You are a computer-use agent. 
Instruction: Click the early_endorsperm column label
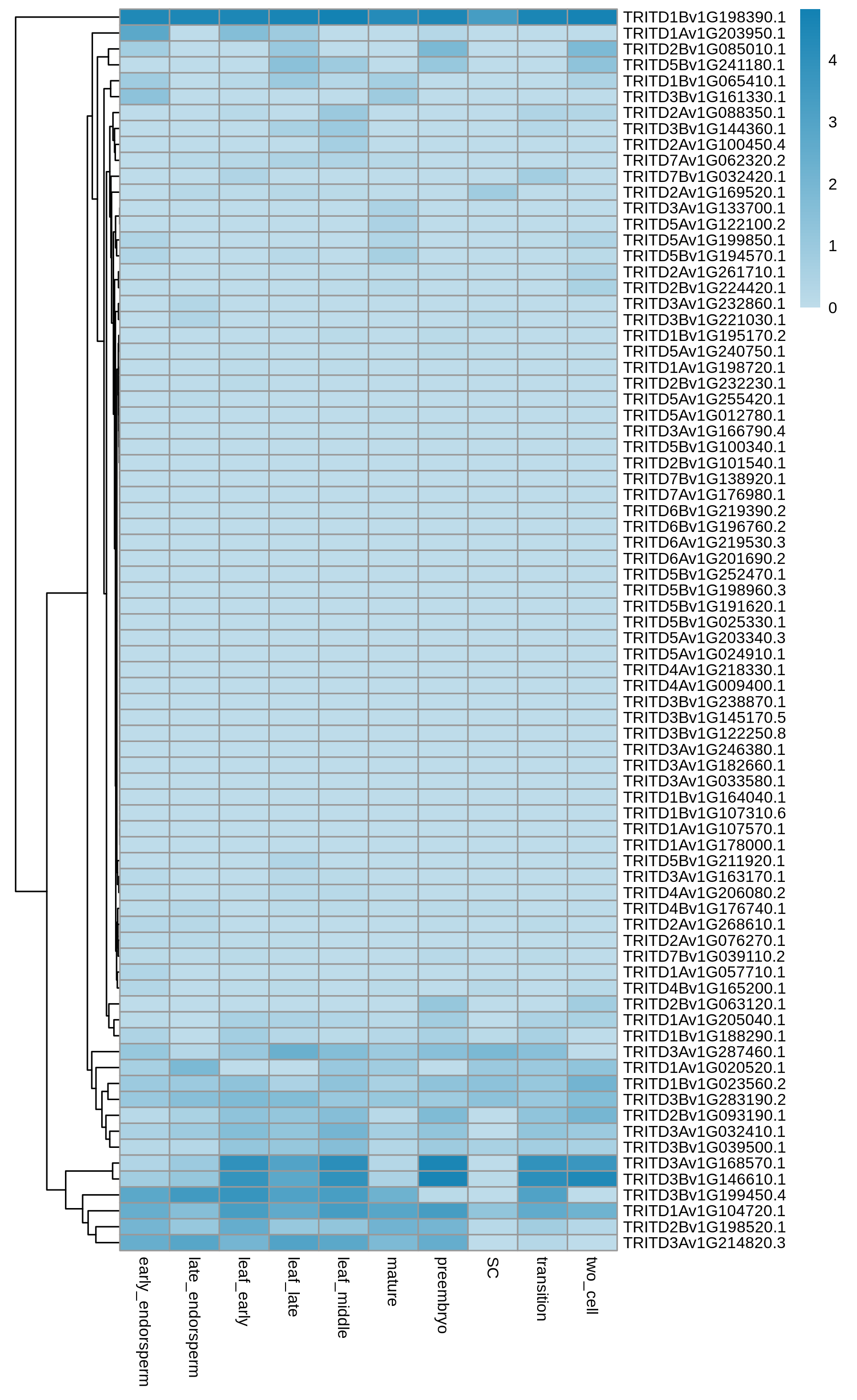tap(144, 1321)
